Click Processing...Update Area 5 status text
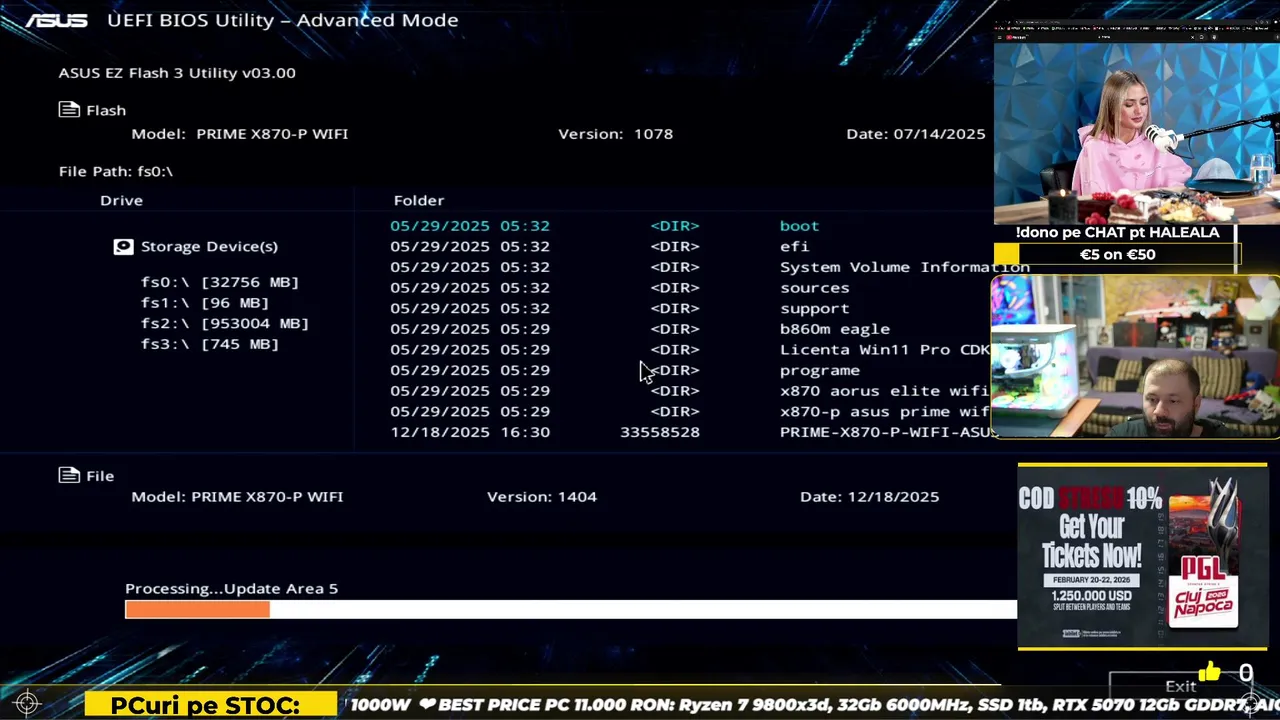Viewport: 1280px width, 720px height. (x=231, y=588)
